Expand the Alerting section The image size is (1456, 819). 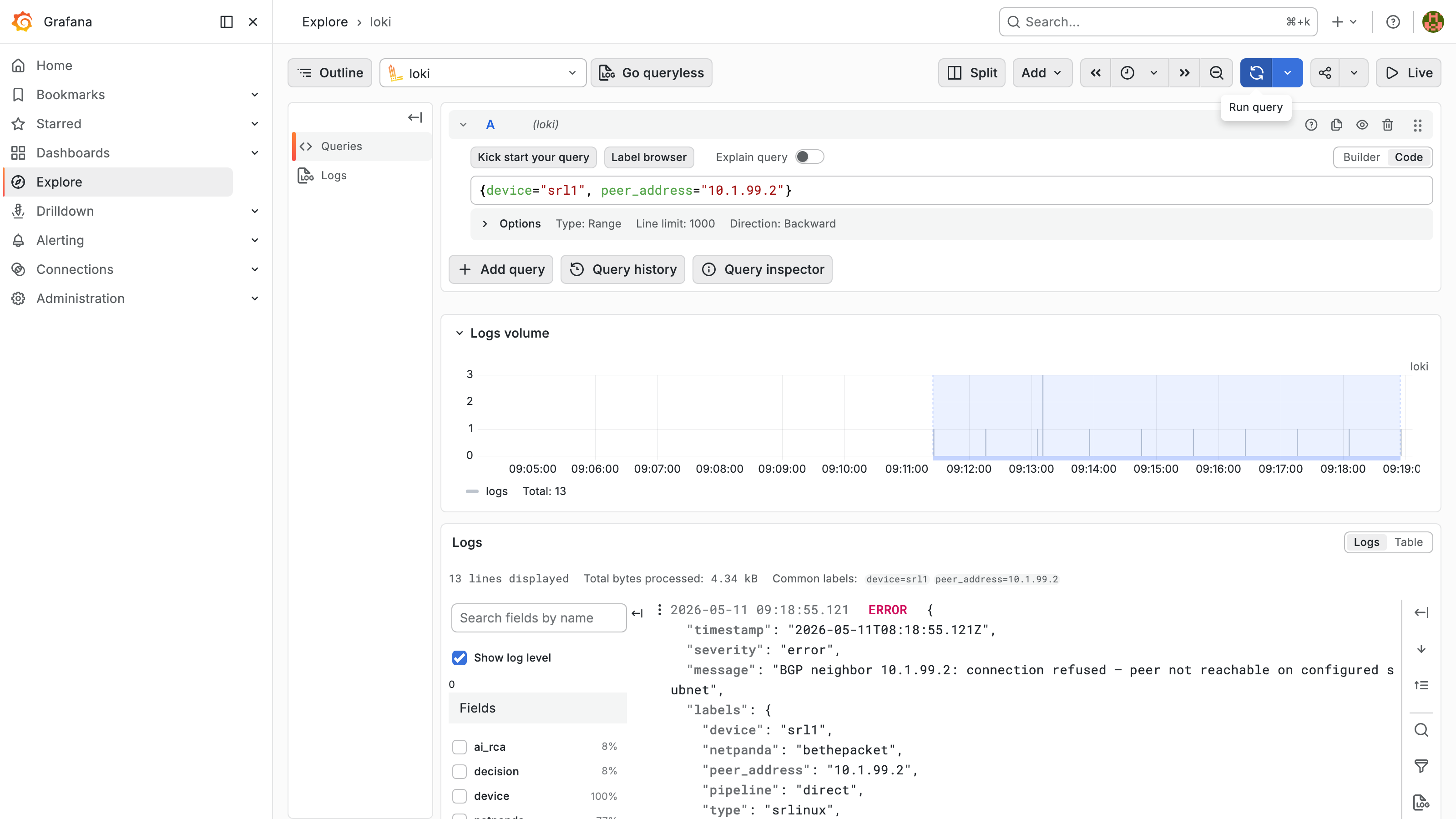[255, 240]
